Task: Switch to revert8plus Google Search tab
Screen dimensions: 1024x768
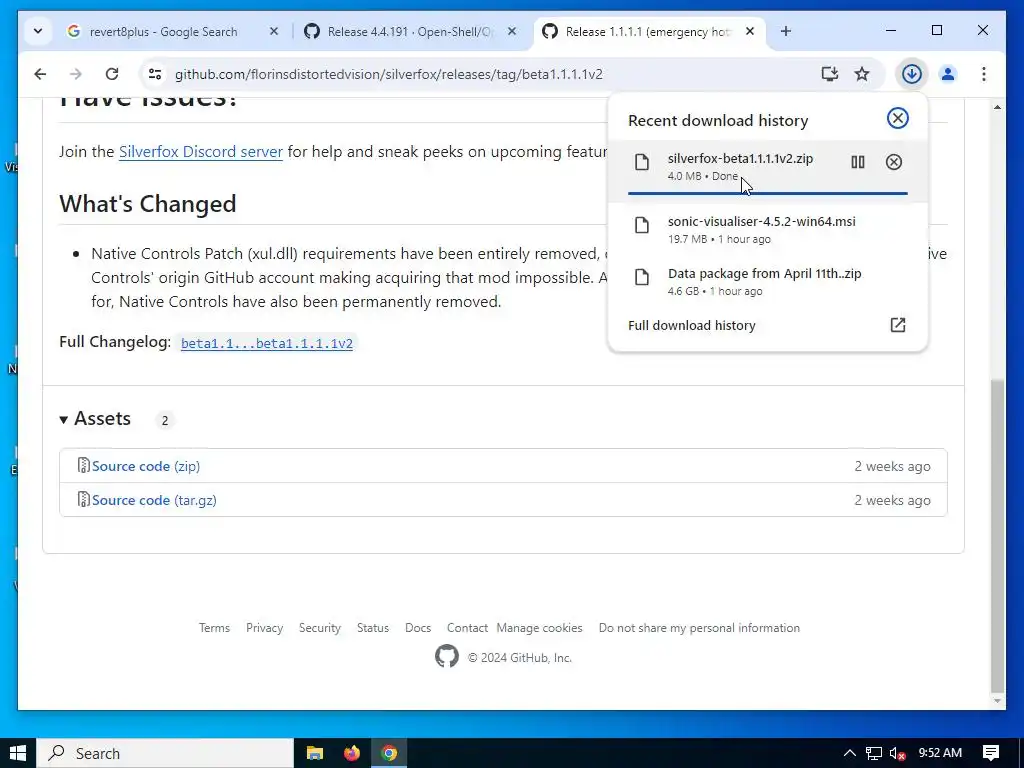Action: pos(163,31)
